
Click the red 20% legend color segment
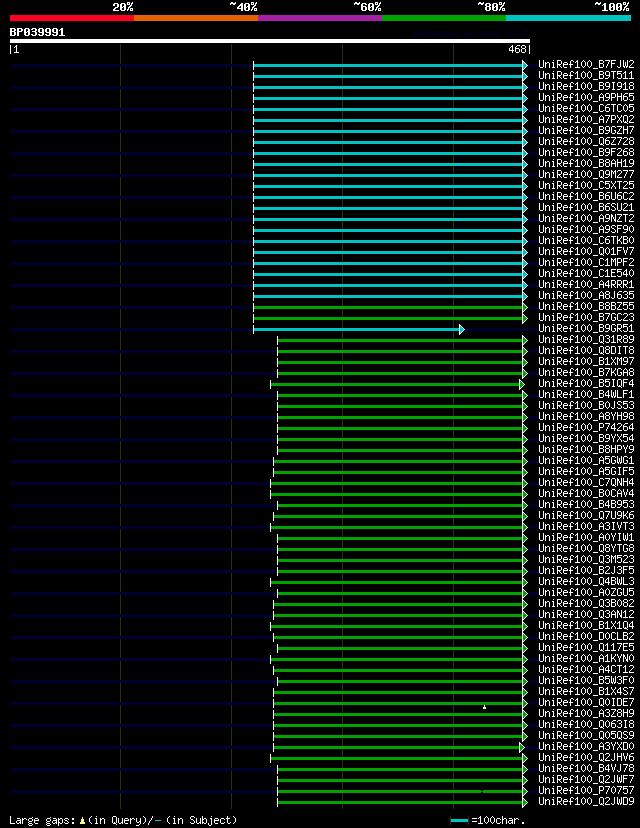point(72,18)
